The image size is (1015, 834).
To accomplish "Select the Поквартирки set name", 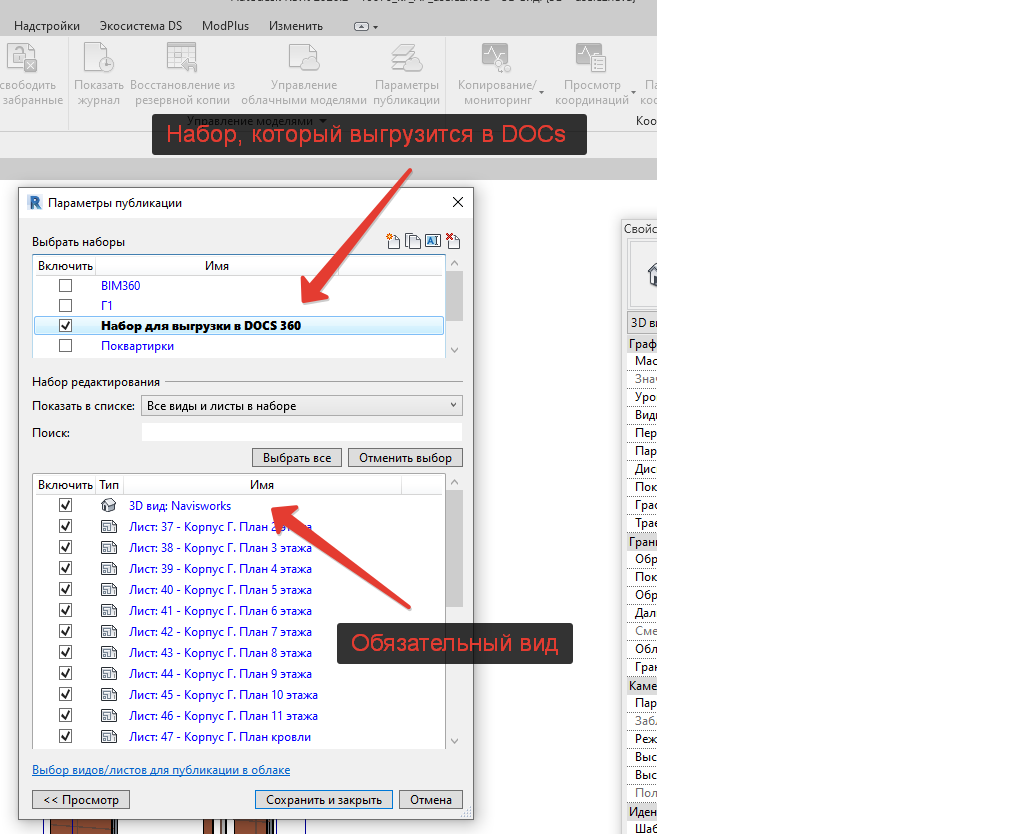I will coord(137,346).
